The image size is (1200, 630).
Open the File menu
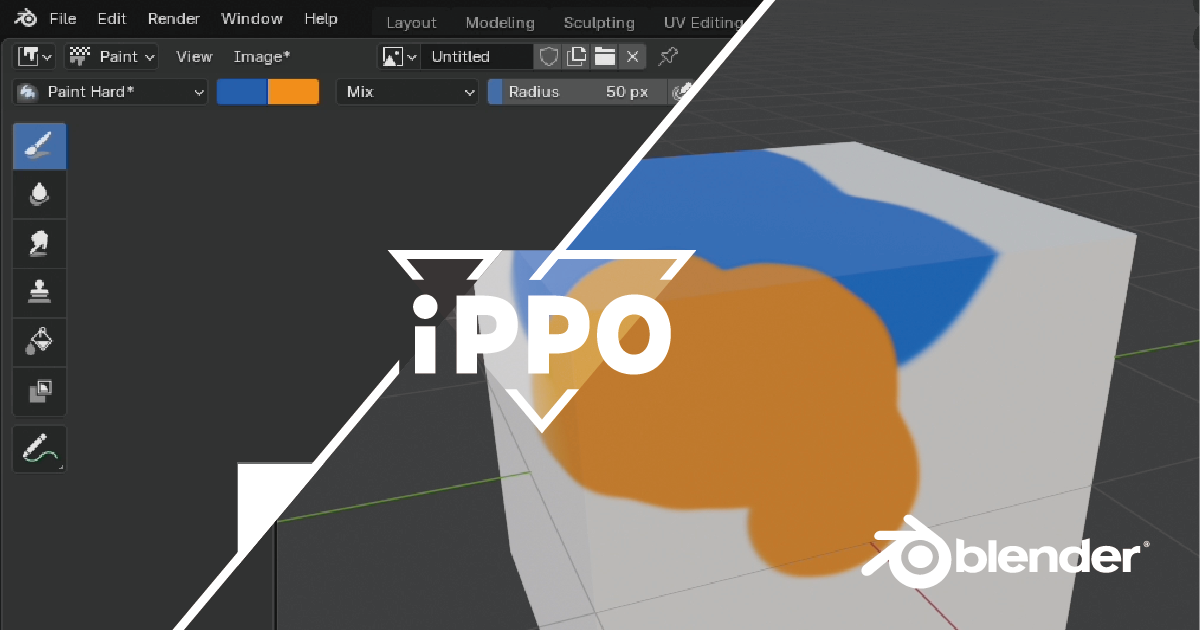(x=62, y=19)
